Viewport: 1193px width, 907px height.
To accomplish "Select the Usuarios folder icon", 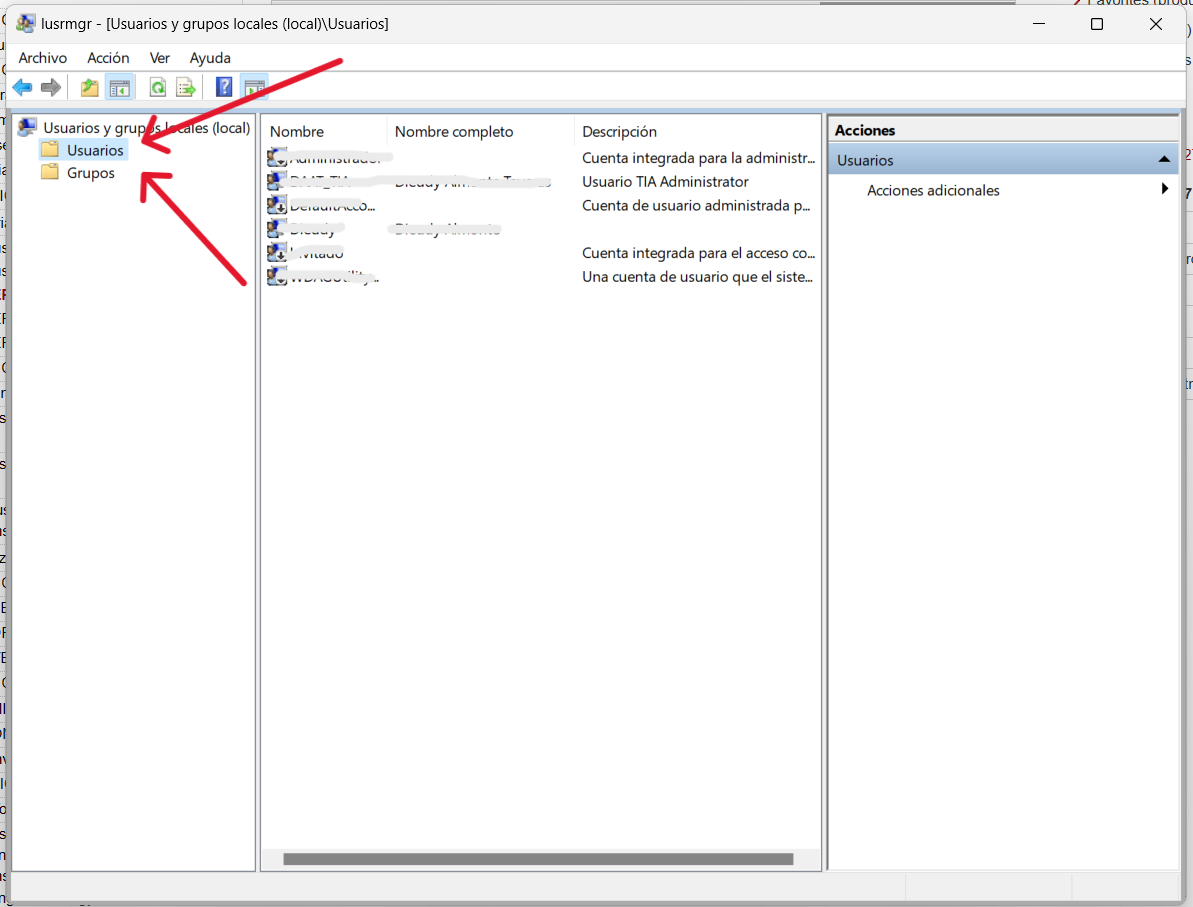I will (50, 149).
